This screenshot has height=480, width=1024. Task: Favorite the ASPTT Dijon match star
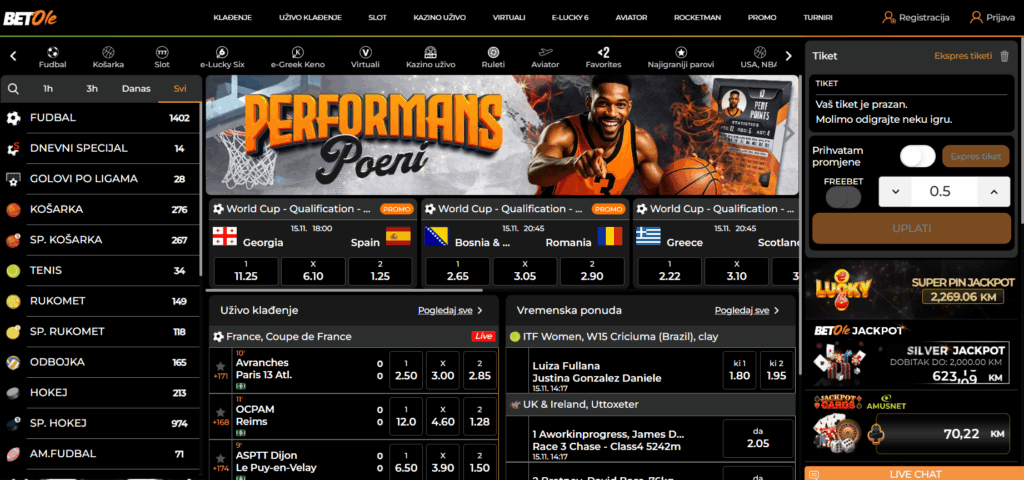(x=221, y=458)
